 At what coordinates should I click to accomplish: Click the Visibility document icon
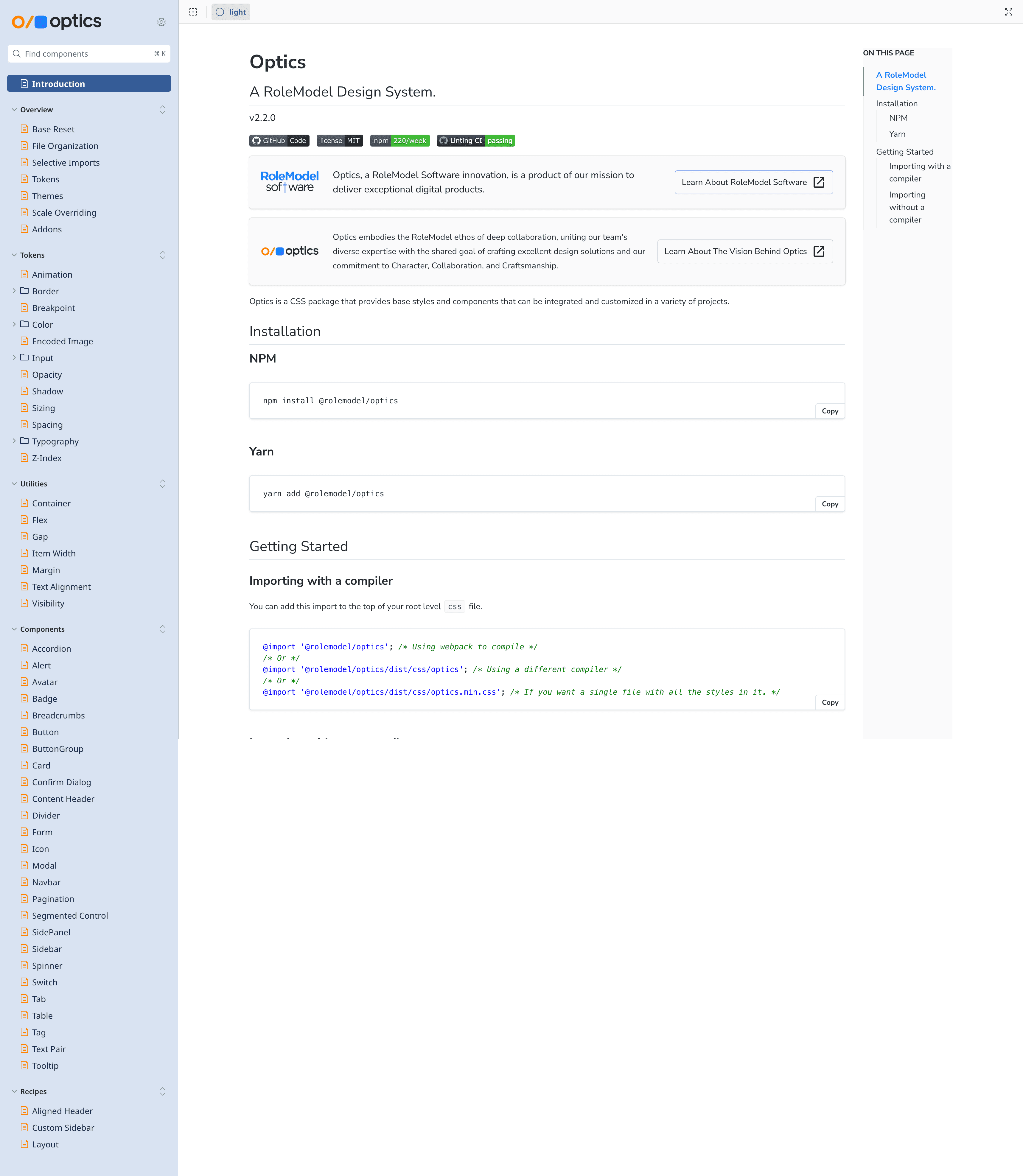coord(24,603)
